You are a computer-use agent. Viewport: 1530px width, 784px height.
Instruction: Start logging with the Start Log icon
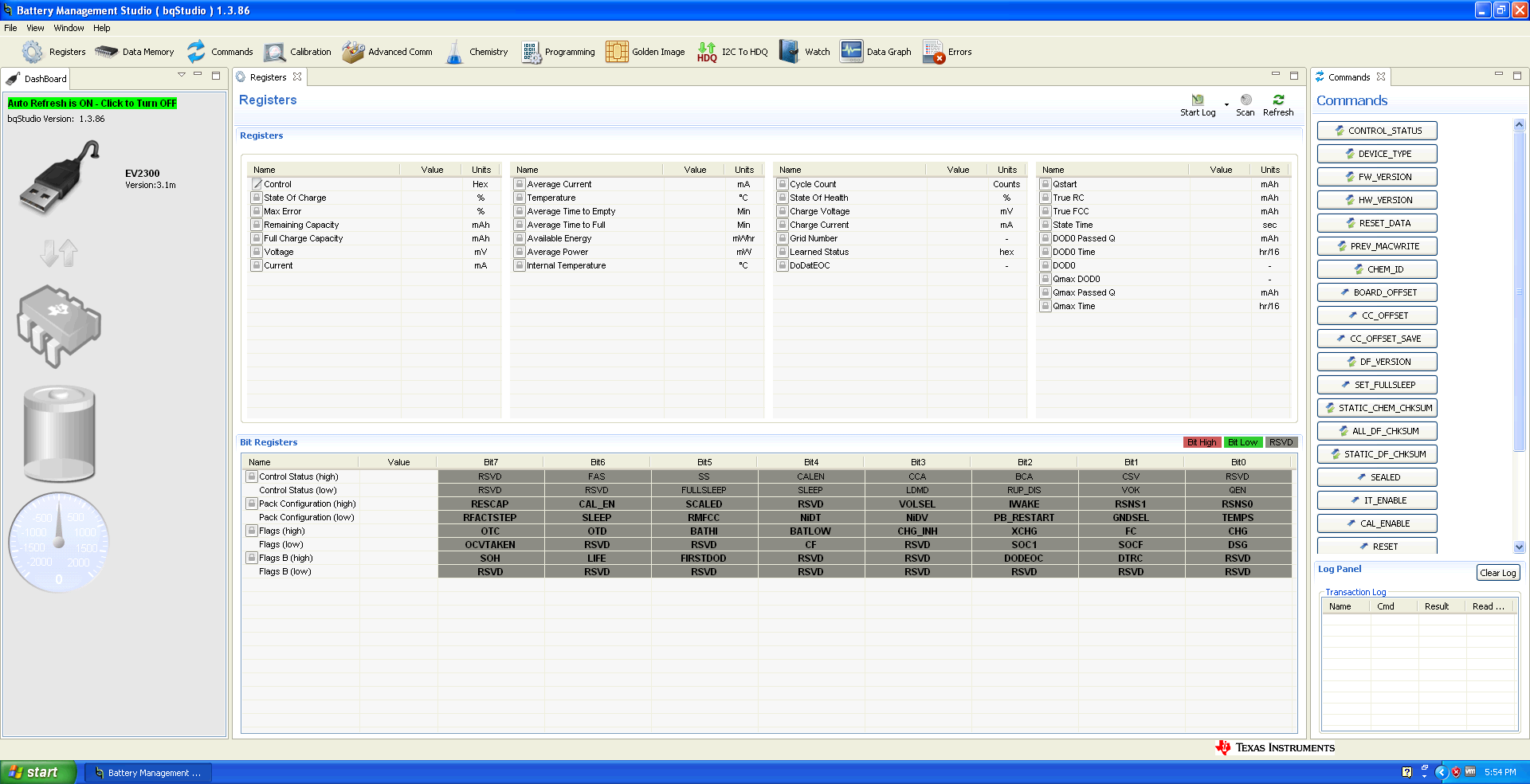pyautogui.click(x=1198, y=100)
